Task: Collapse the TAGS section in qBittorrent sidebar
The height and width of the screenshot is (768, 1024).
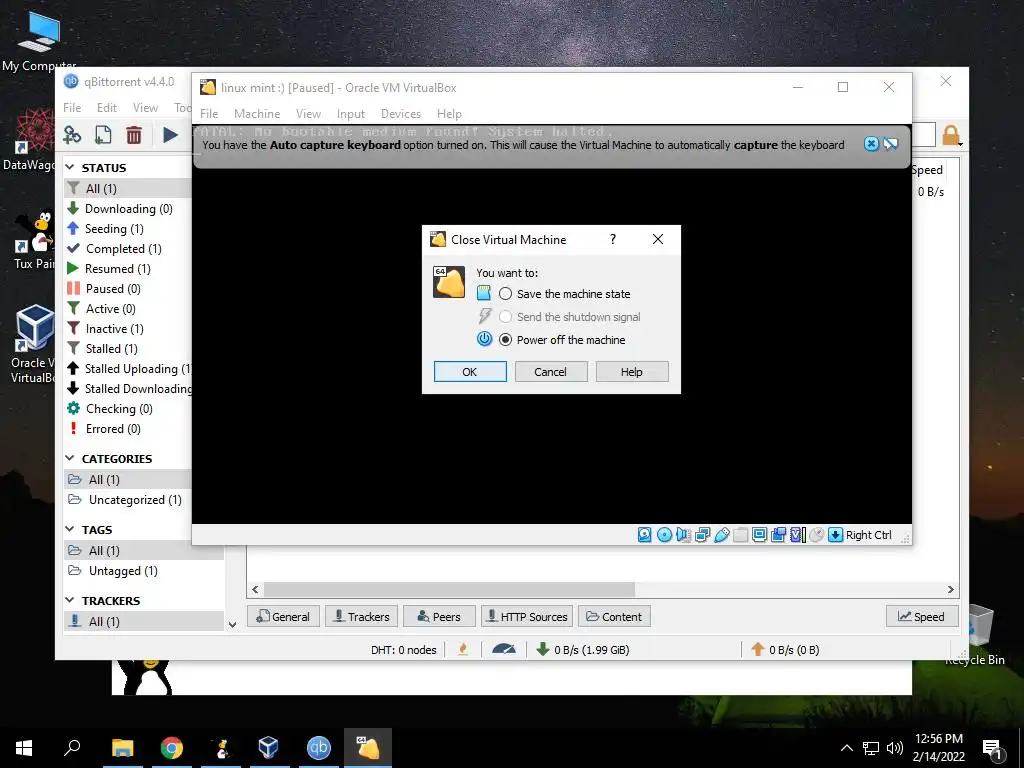Action: (70, 529)
